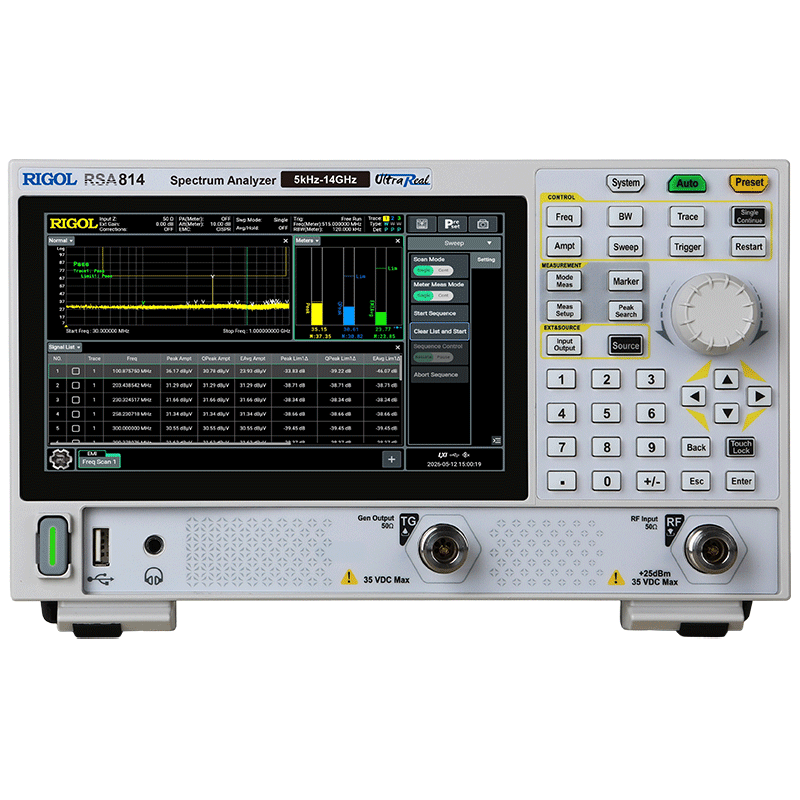Push the Trigger key

(x=687, y=247)
